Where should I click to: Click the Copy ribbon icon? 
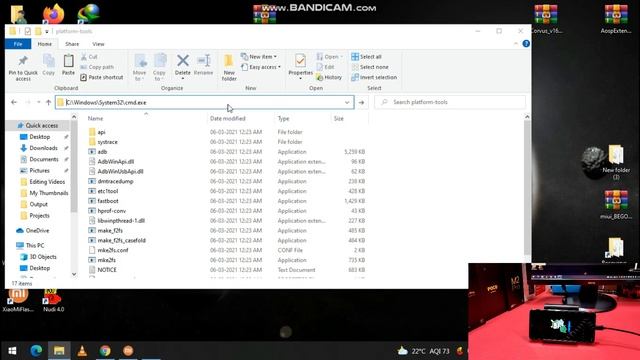pos(49,65)
